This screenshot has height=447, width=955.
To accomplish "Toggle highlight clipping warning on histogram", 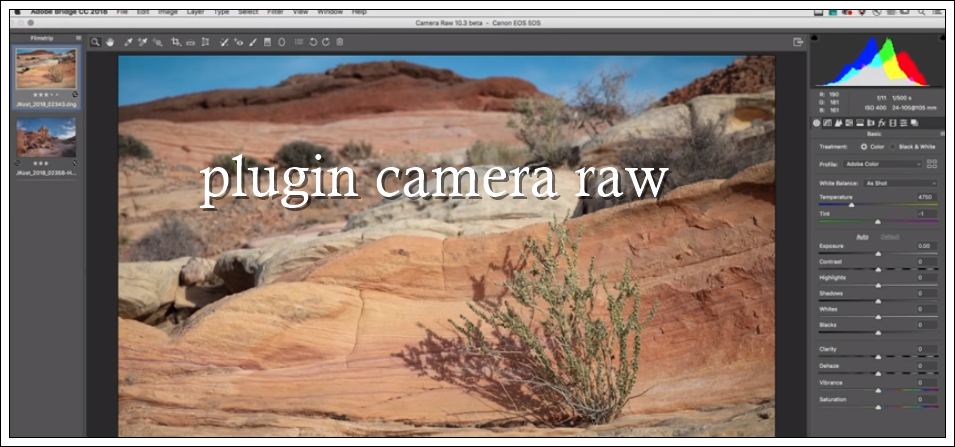I will 942,38.
